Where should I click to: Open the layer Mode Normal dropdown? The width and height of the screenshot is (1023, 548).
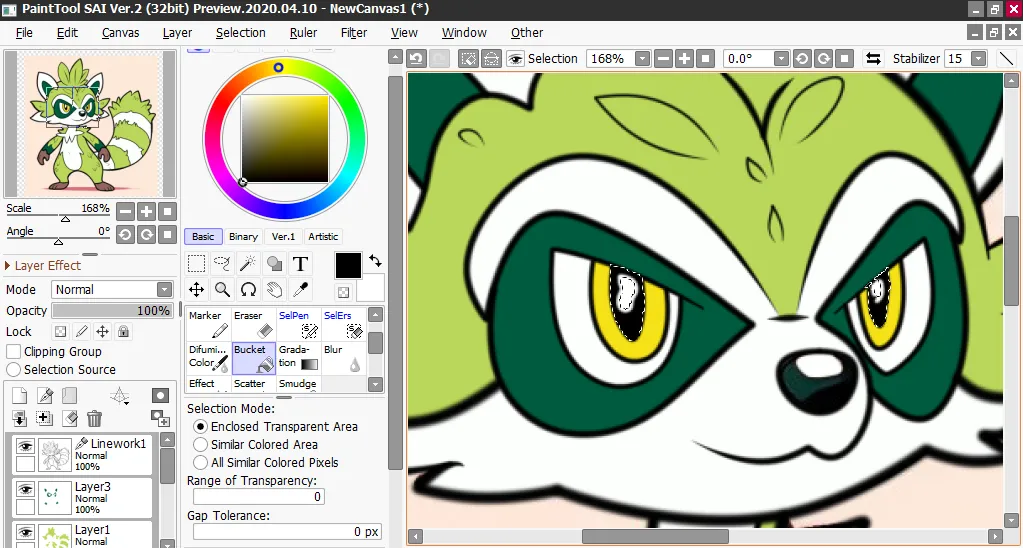pos(164,290)
